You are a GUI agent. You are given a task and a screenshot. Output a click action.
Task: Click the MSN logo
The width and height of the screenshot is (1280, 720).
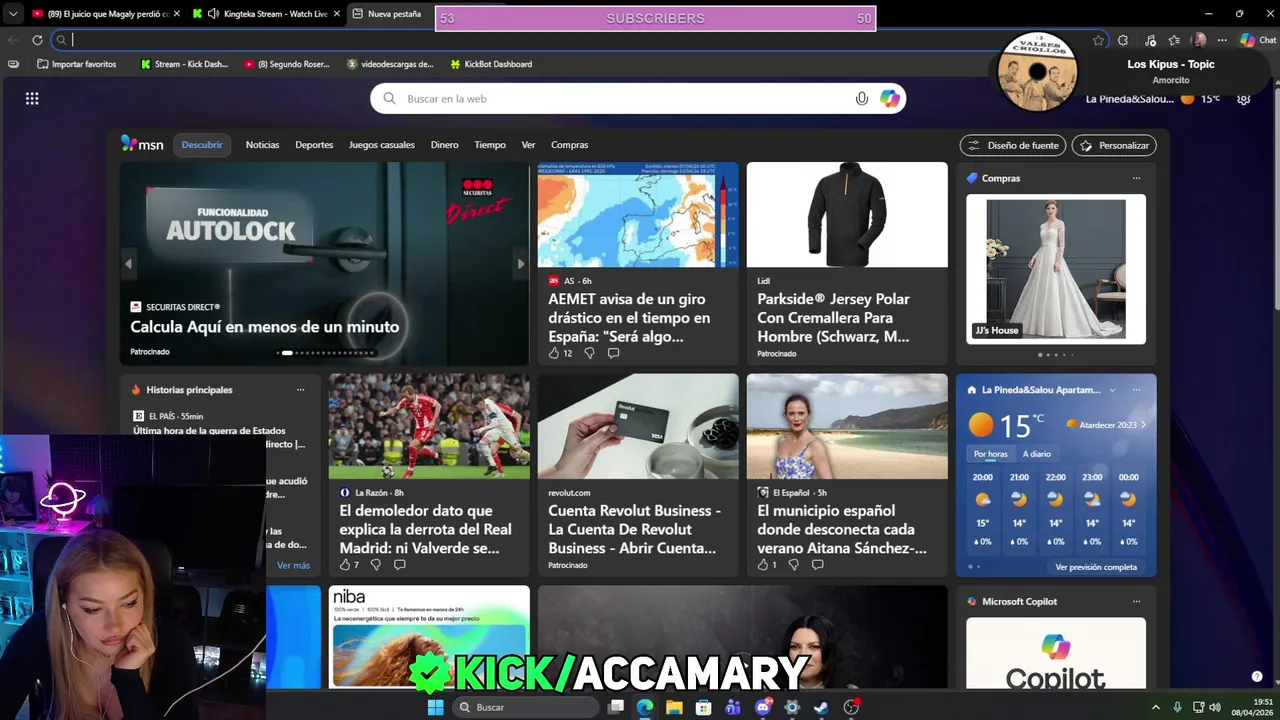click(x=142, y=144)
